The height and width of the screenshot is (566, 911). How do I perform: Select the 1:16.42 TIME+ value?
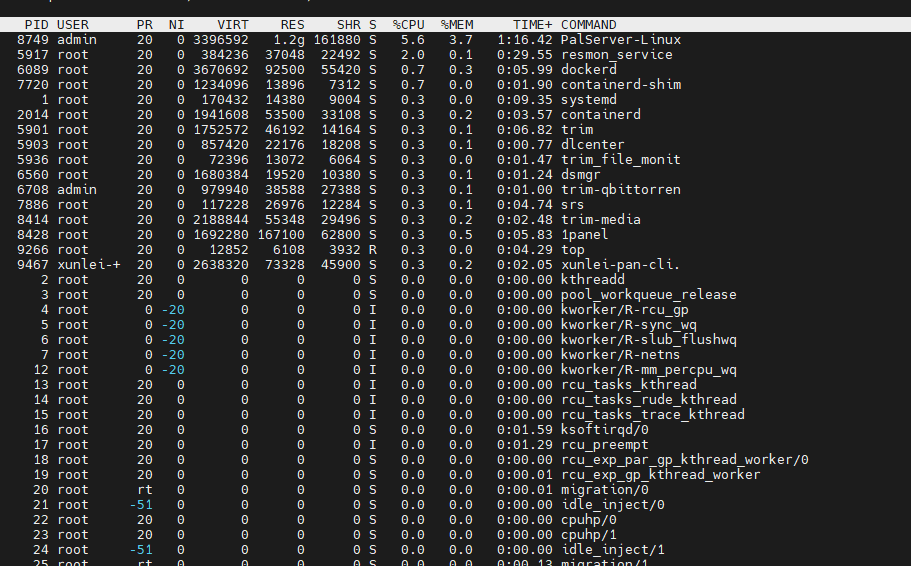tap(525, 40)
